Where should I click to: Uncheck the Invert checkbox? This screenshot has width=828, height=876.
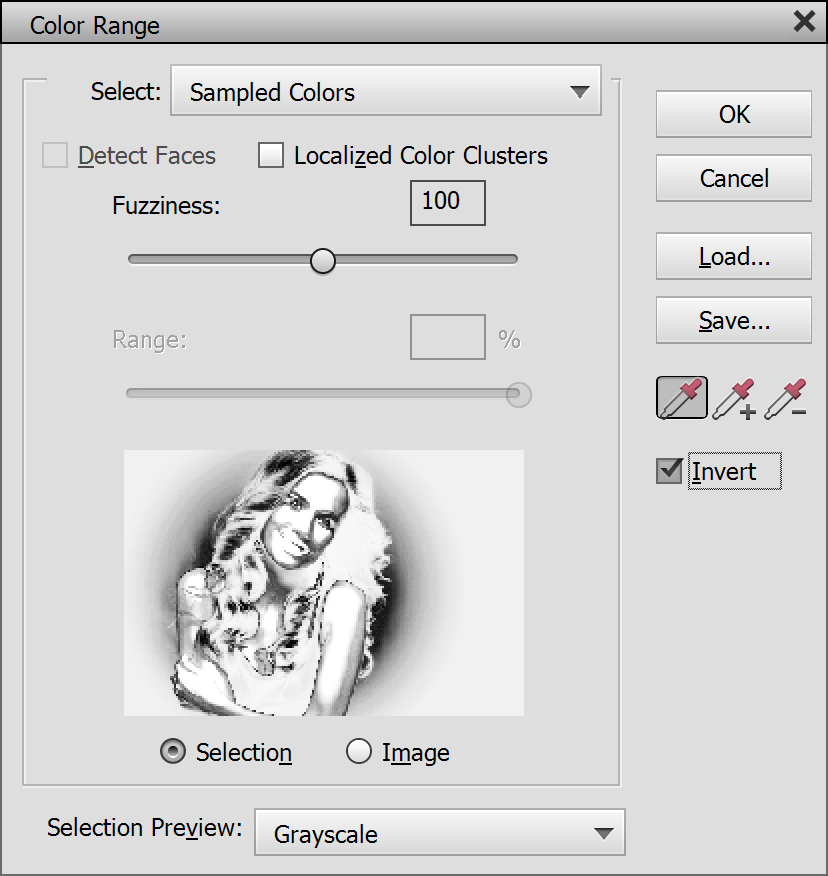669,471
